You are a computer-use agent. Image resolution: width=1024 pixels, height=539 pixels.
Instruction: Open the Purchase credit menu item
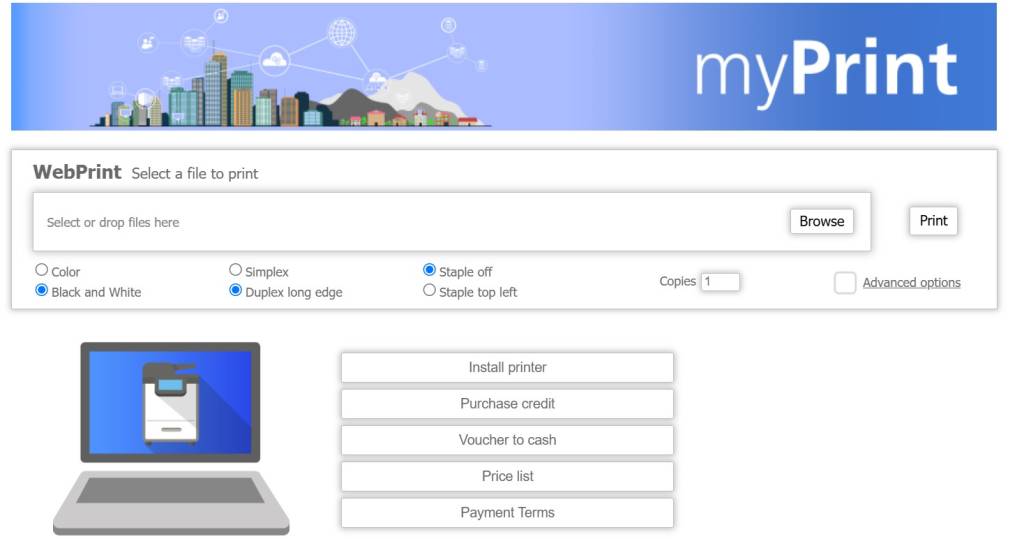507,404
